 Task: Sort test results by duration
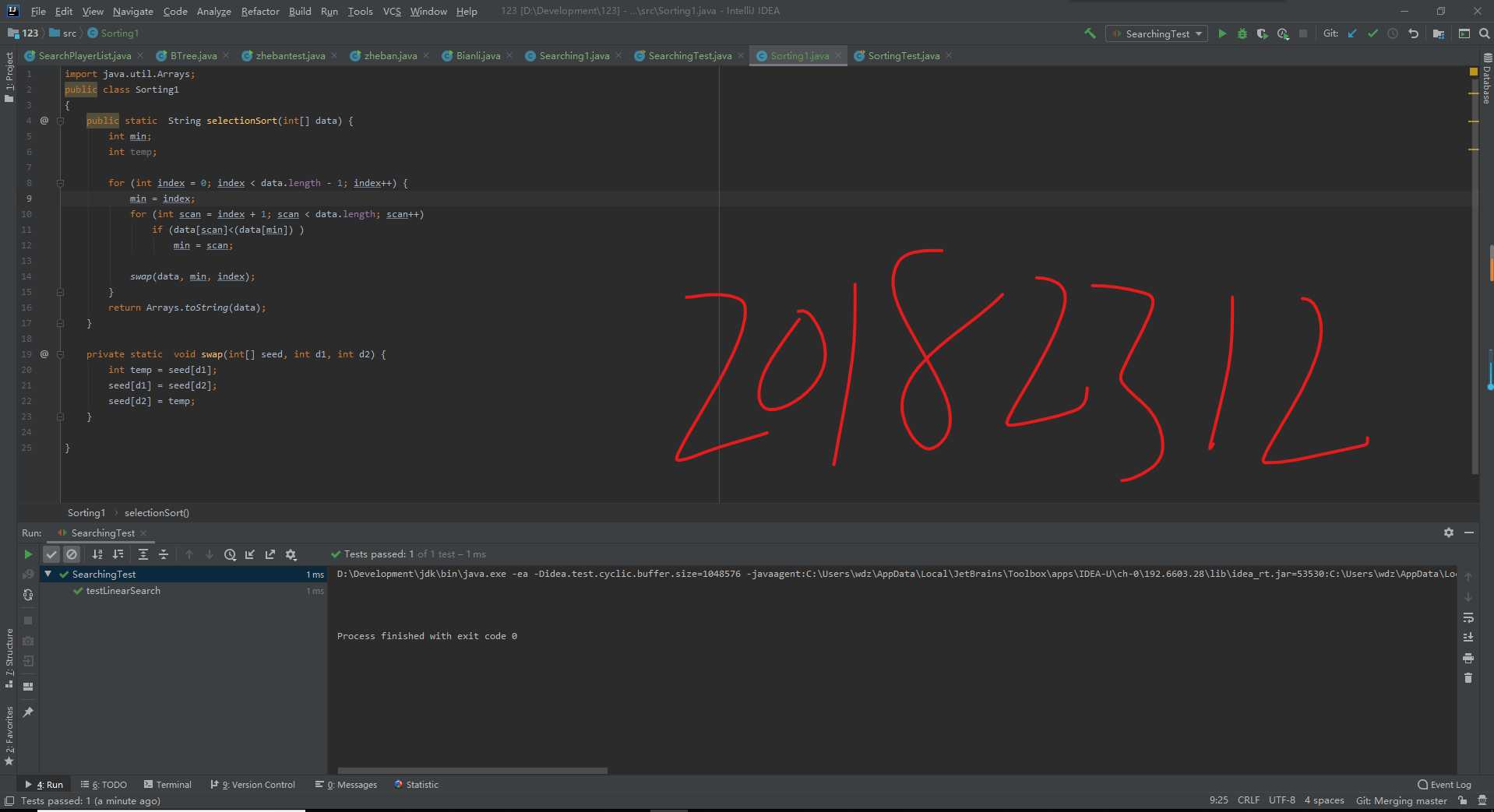[x=118, y=554]
